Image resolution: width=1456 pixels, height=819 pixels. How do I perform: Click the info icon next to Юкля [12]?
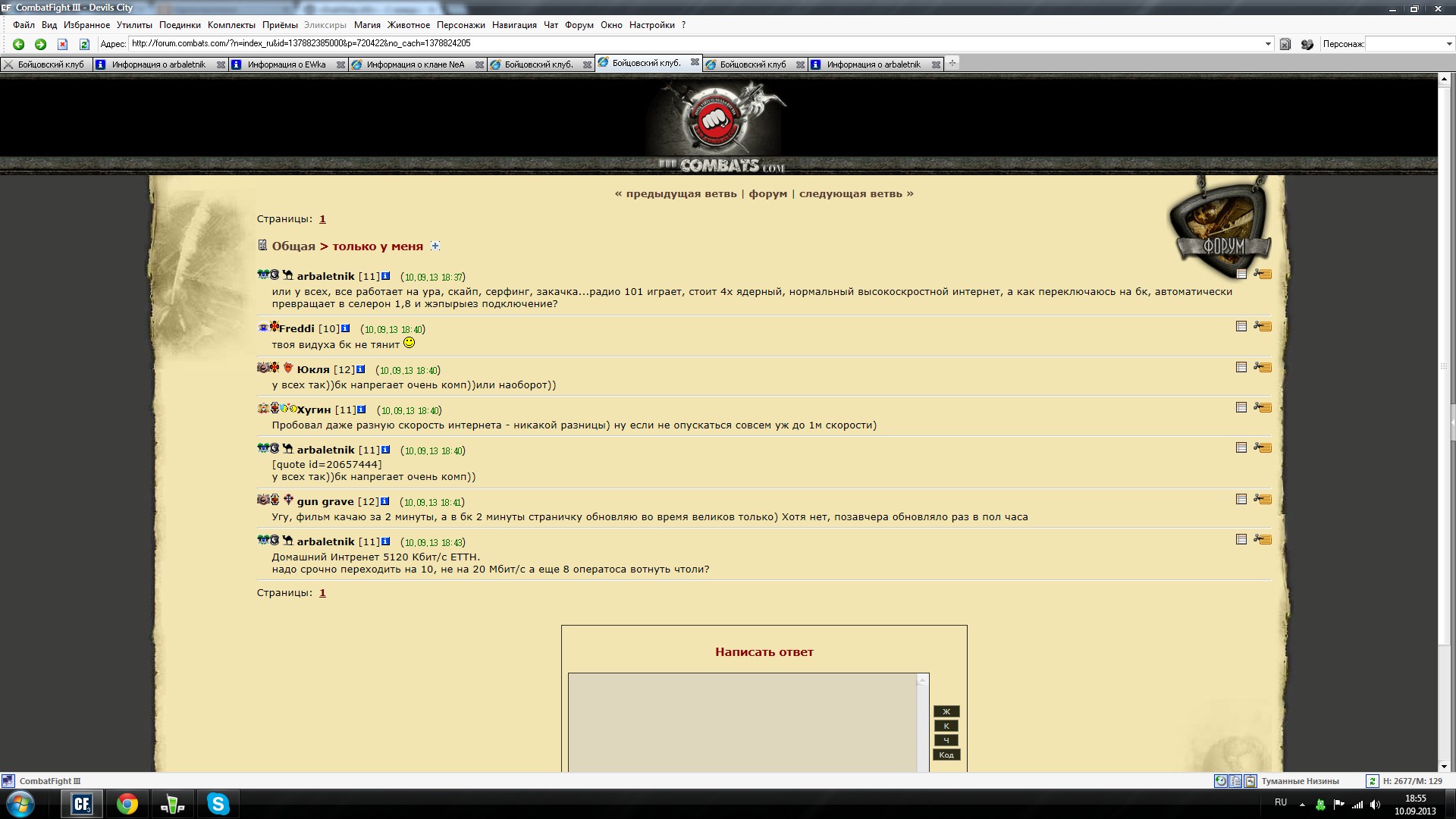pos(360,369)
